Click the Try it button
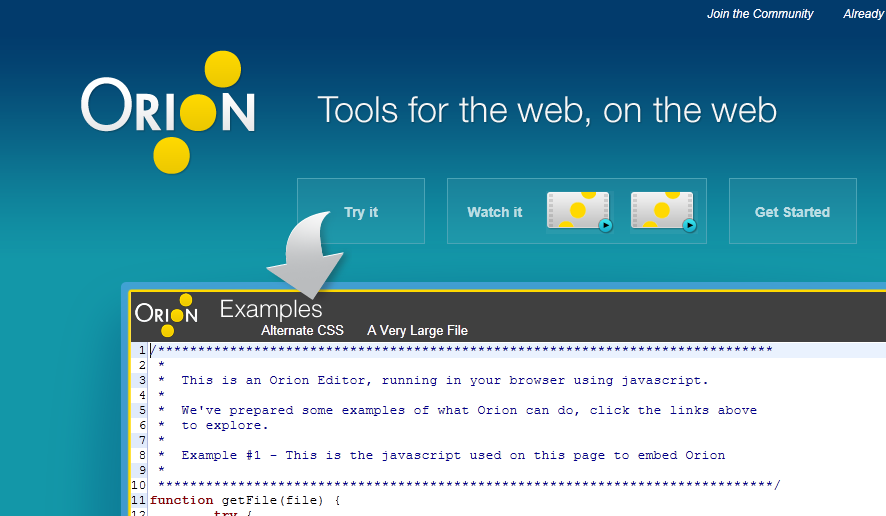Viewport: 886px width, 516px height. tap(361, 211)
